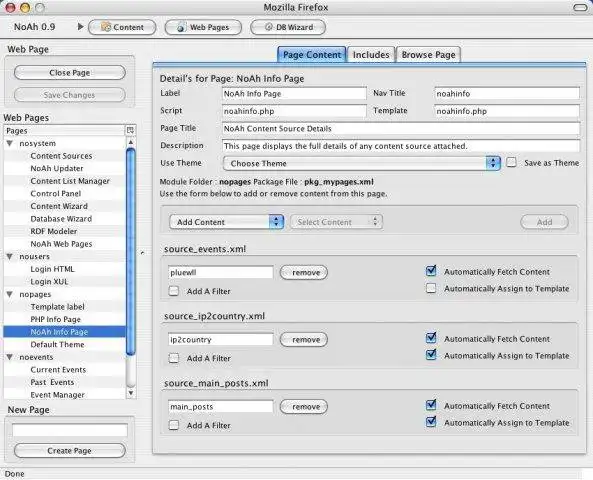Check Automatically Assign to Template for source_events.xml

431,288
